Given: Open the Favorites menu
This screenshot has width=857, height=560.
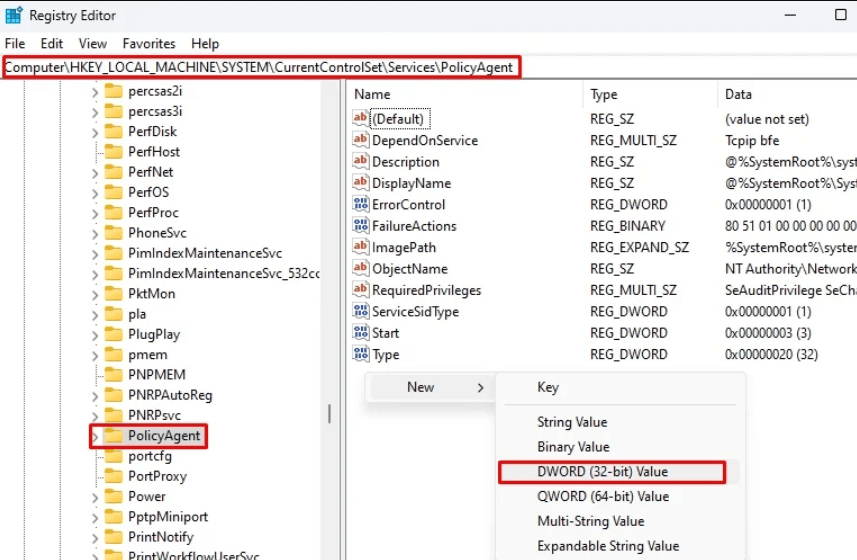Looking at the screenshot, I should pyautogui.click(x=149, y=43).
